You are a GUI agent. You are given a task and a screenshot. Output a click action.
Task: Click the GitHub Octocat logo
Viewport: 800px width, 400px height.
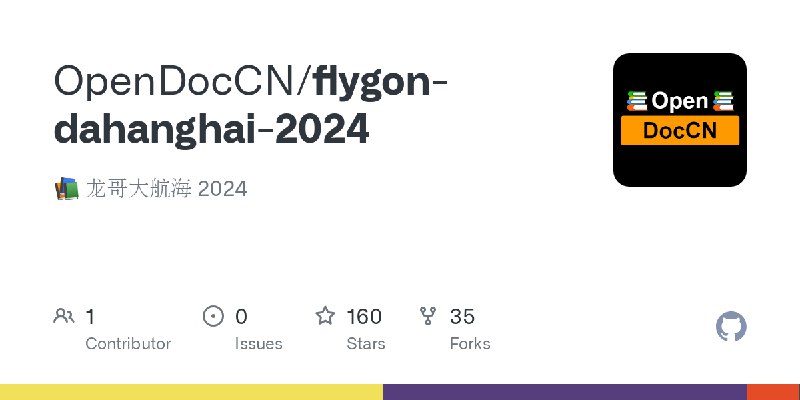click(732, 327)
